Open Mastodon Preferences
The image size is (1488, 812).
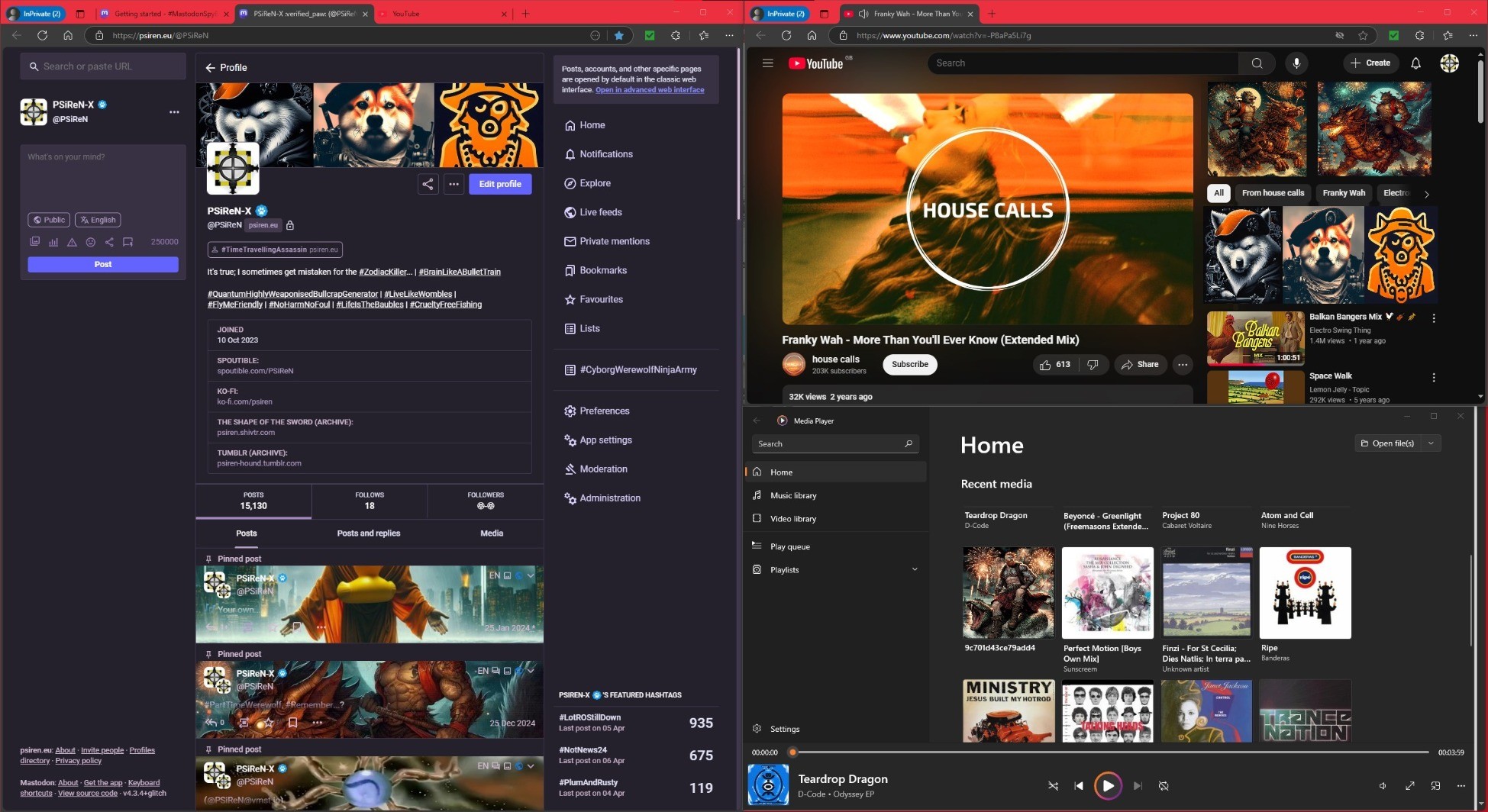(597, 411)
